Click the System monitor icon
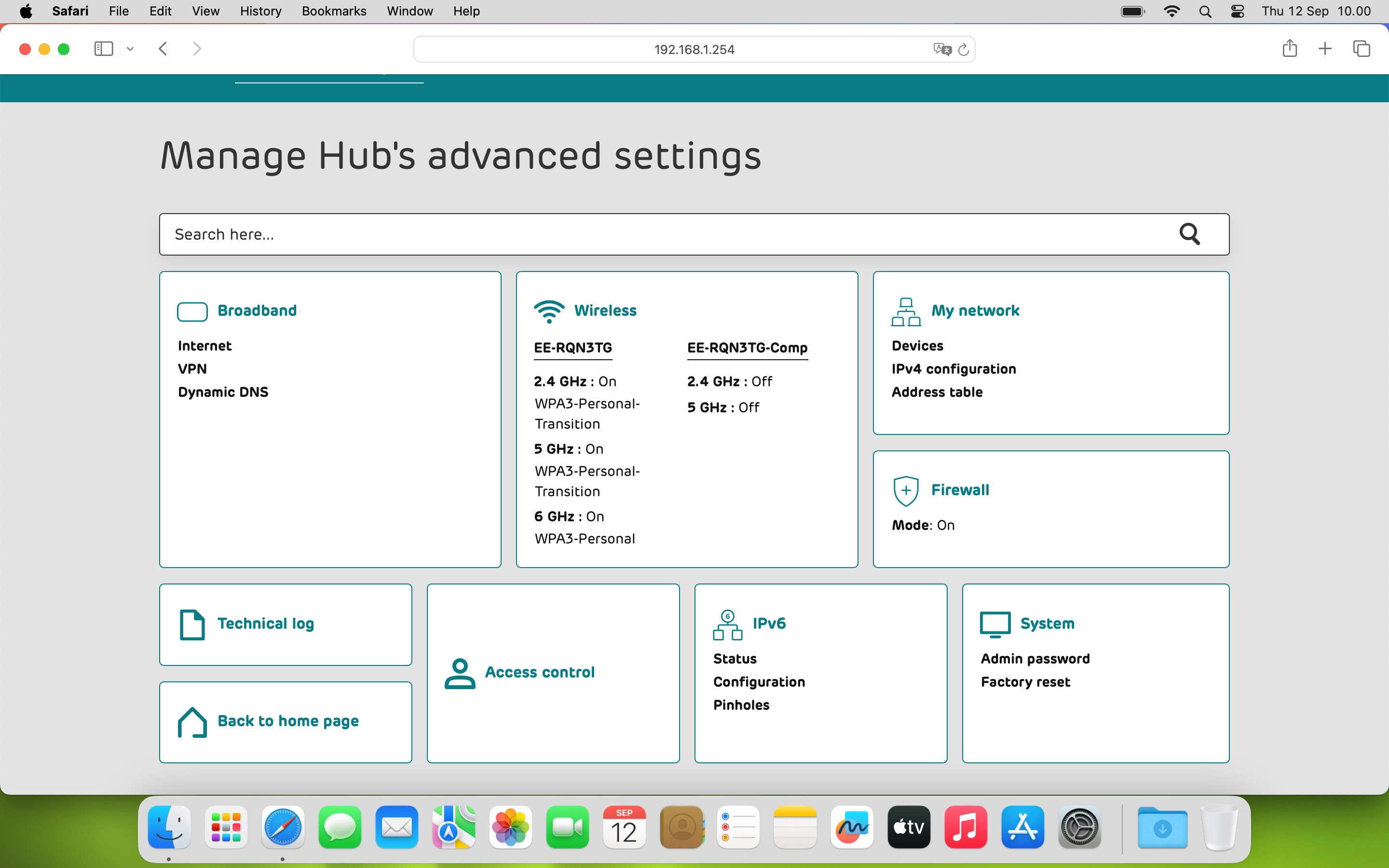The width and height of the screenshot is (1389, 868). pyautogui.click(x=994, y=624)
